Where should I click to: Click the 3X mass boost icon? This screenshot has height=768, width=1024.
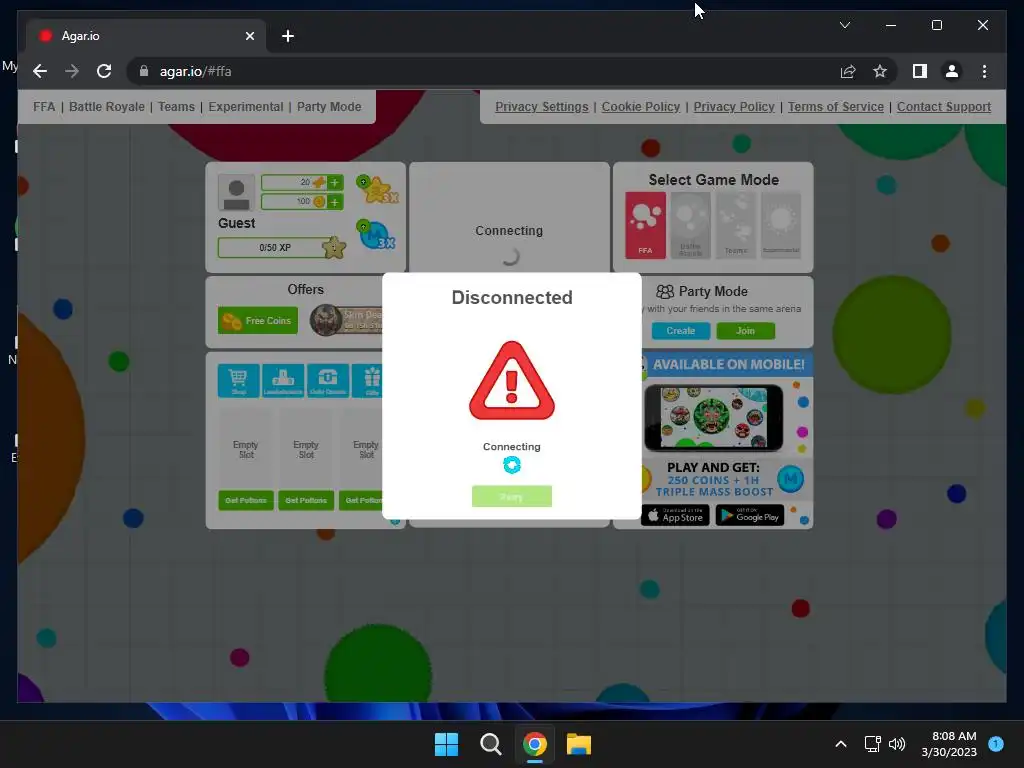pos(377,234)
